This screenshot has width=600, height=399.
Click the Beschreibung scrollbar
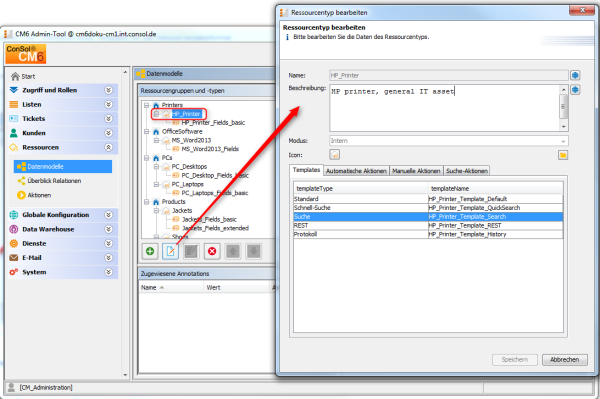click(563, 108)
